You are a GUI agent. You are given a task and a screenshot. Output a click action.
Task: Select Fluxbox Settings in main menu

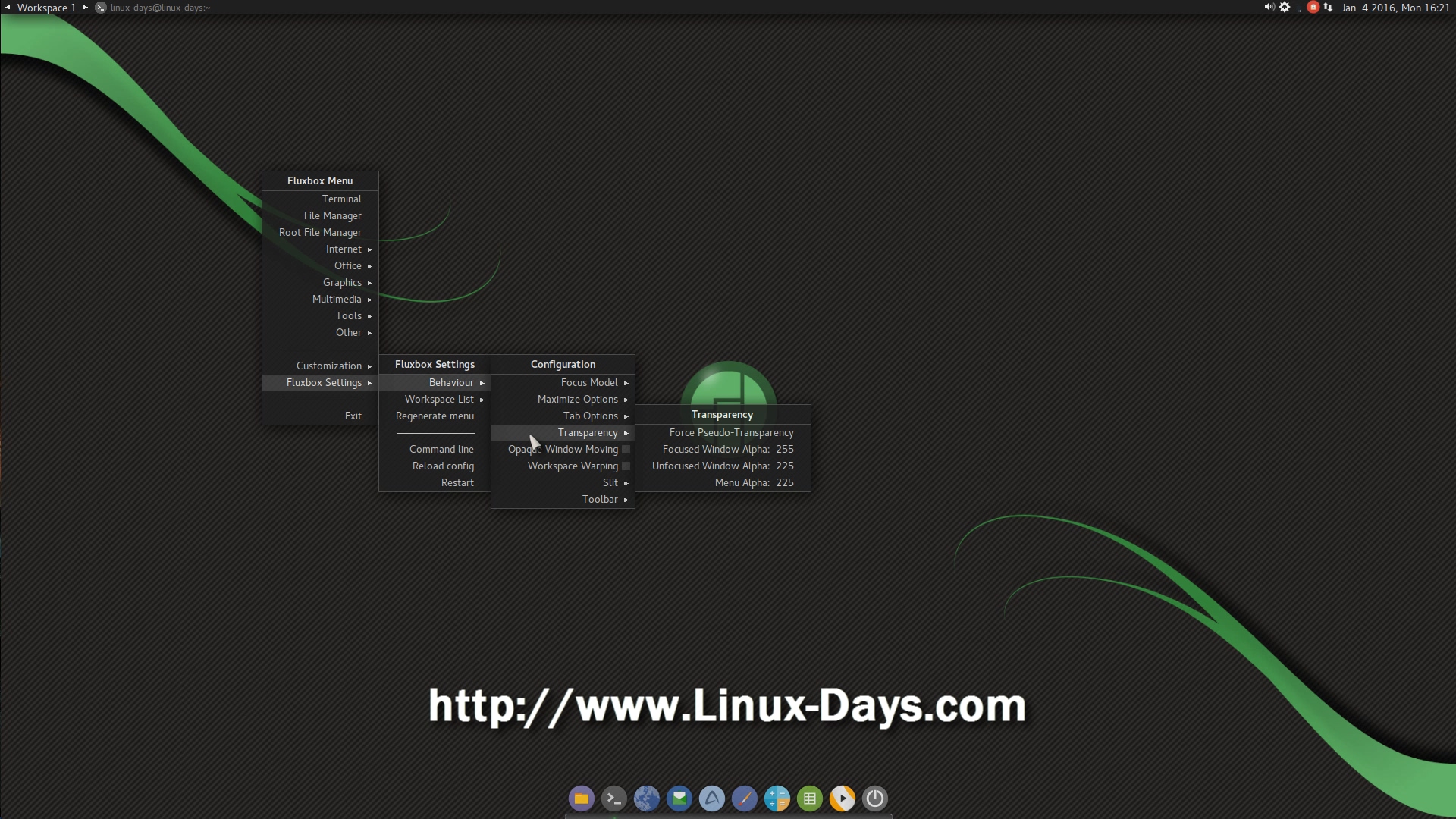pyautogui.click(x=320, y=382)
